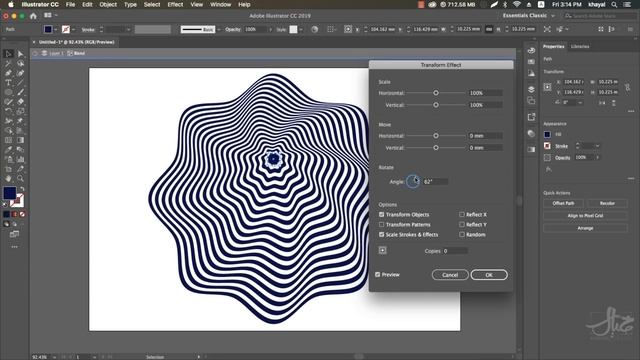Enable Transform Patterns checkbox
This screenshot has height=360, width=640.
coord(382,224)
